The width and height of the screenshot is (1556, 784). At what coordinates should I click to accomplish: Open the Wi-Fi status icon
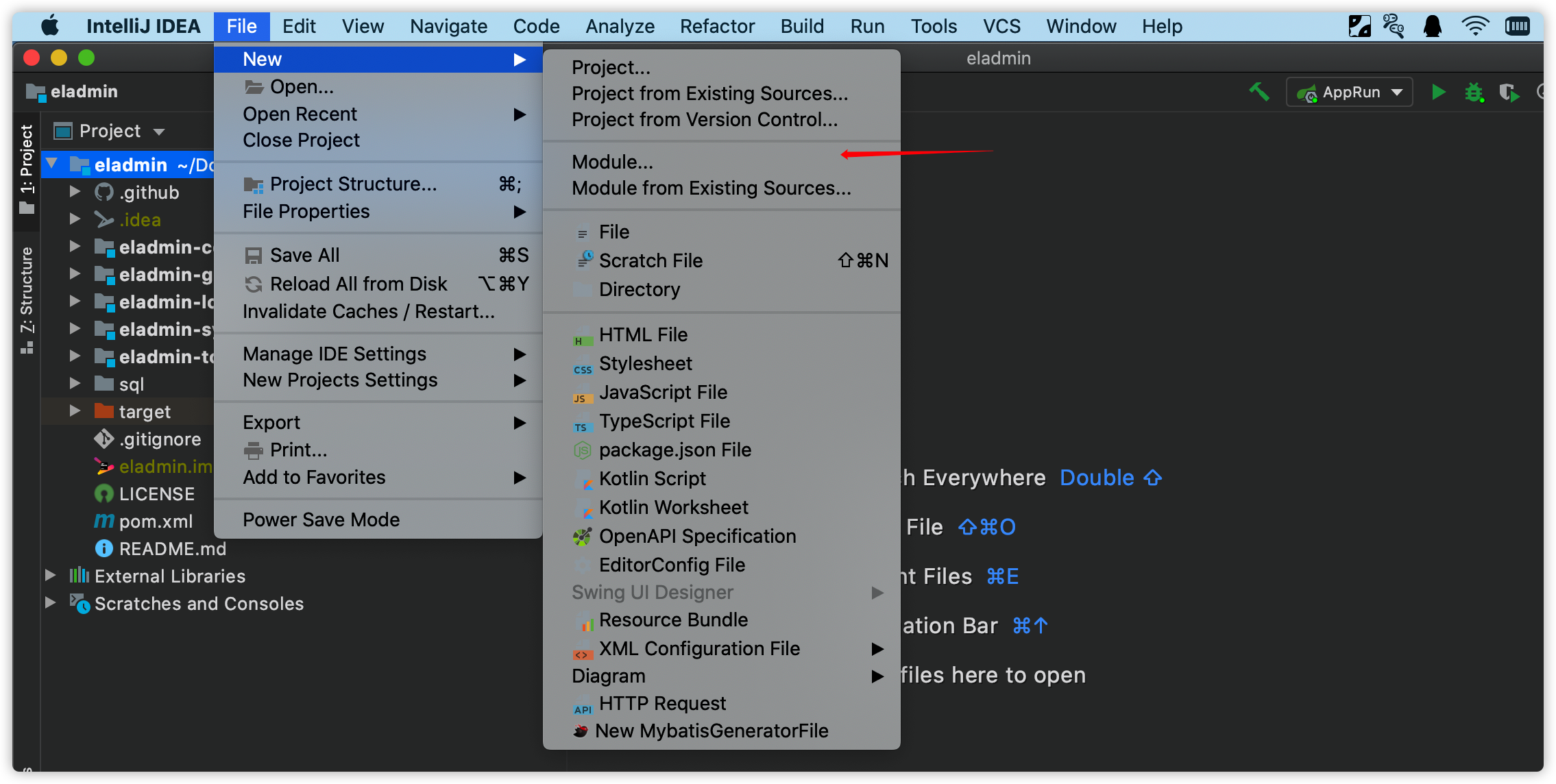click(x=1475, y=26)
